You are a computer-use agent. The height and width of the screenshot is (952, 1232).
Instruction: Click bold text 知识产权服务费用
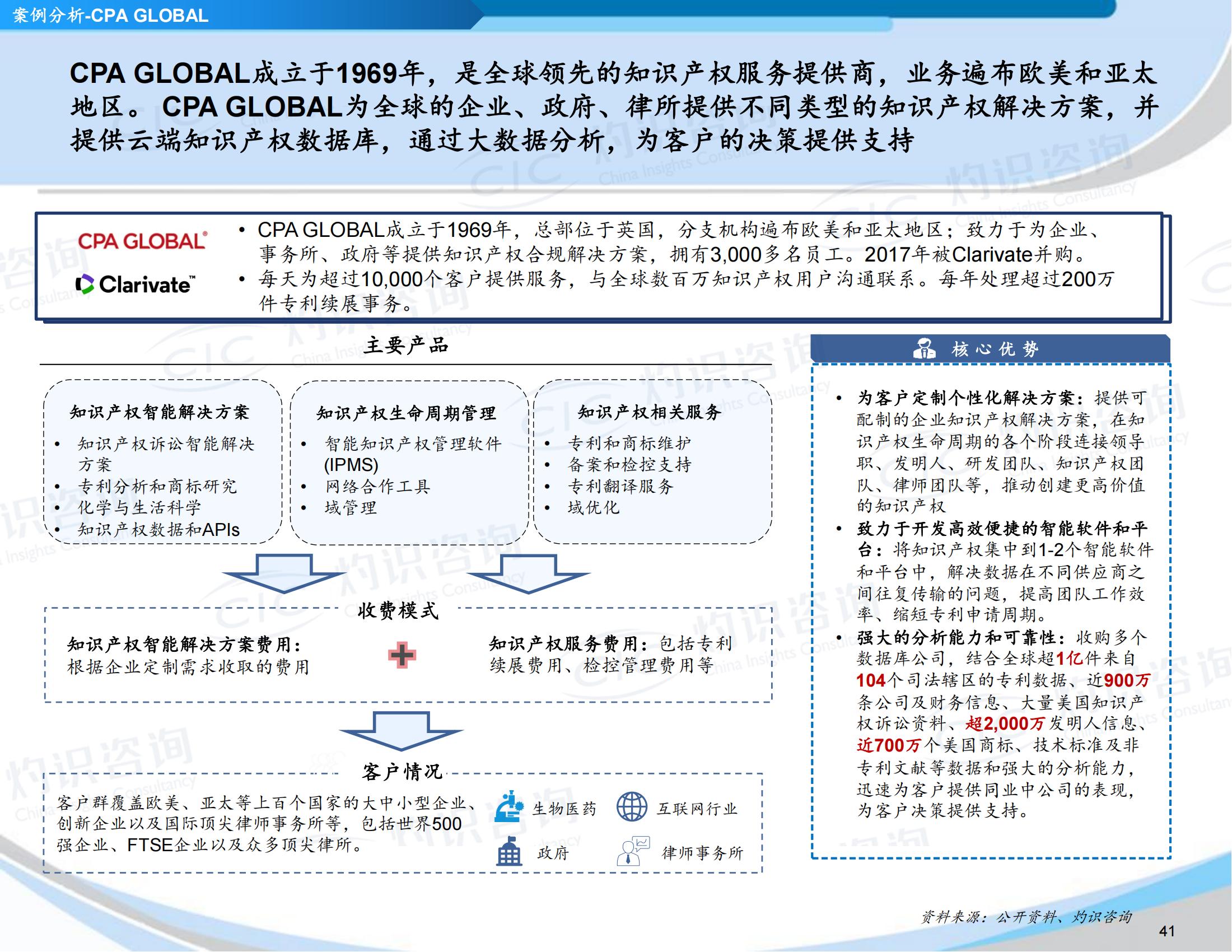click(x=563, y=643)
